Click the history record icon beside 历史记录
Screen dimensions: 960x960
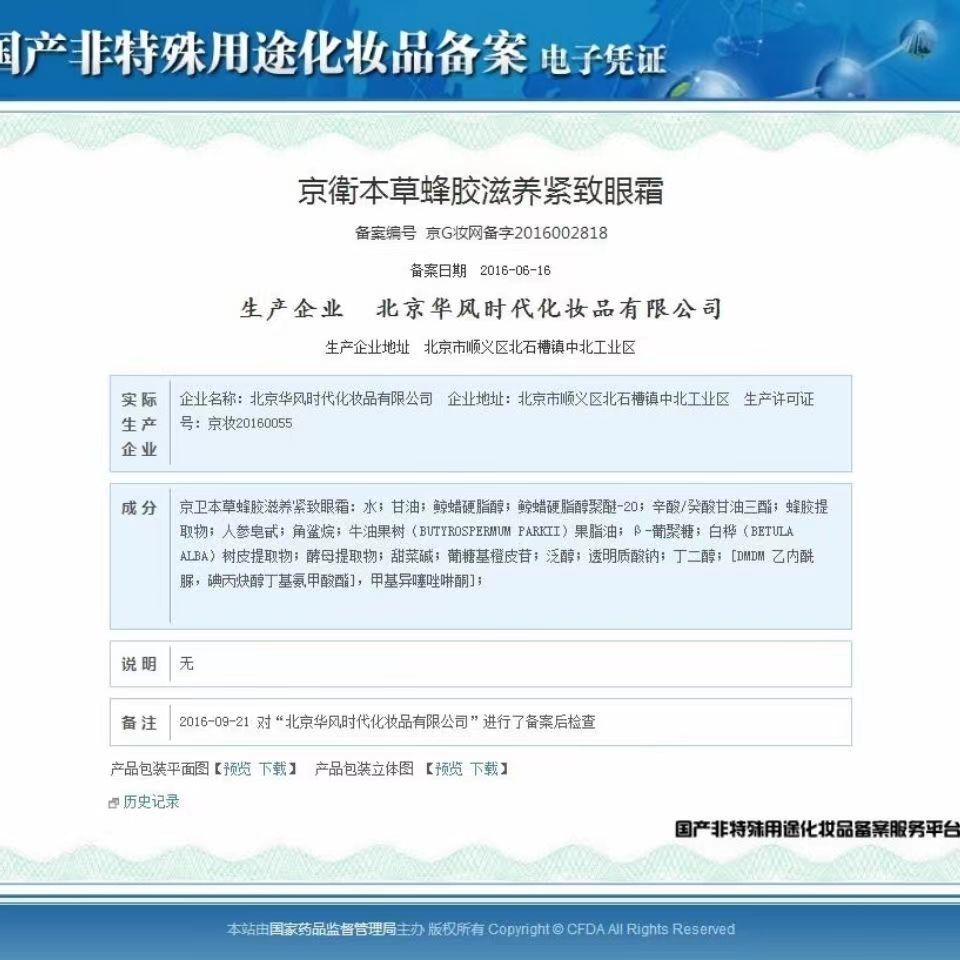pos(113,803)
